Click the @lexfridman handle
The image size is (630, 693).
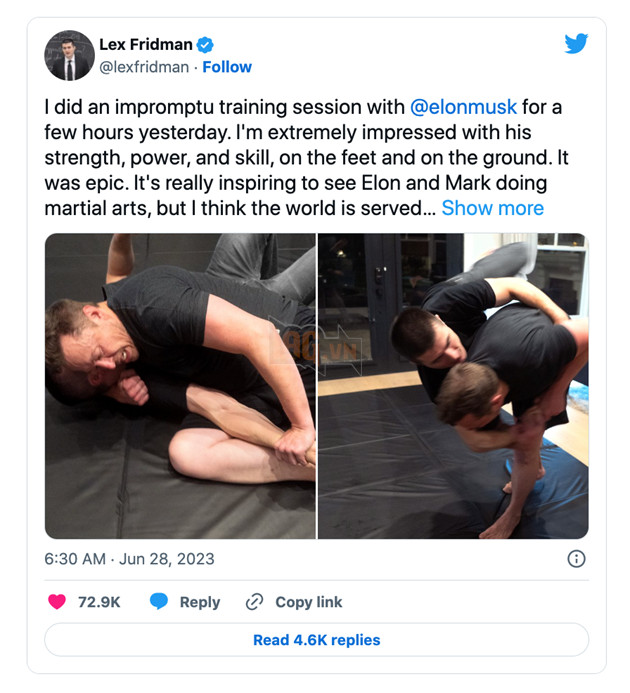pyautogui.click(x=144, y=67)
